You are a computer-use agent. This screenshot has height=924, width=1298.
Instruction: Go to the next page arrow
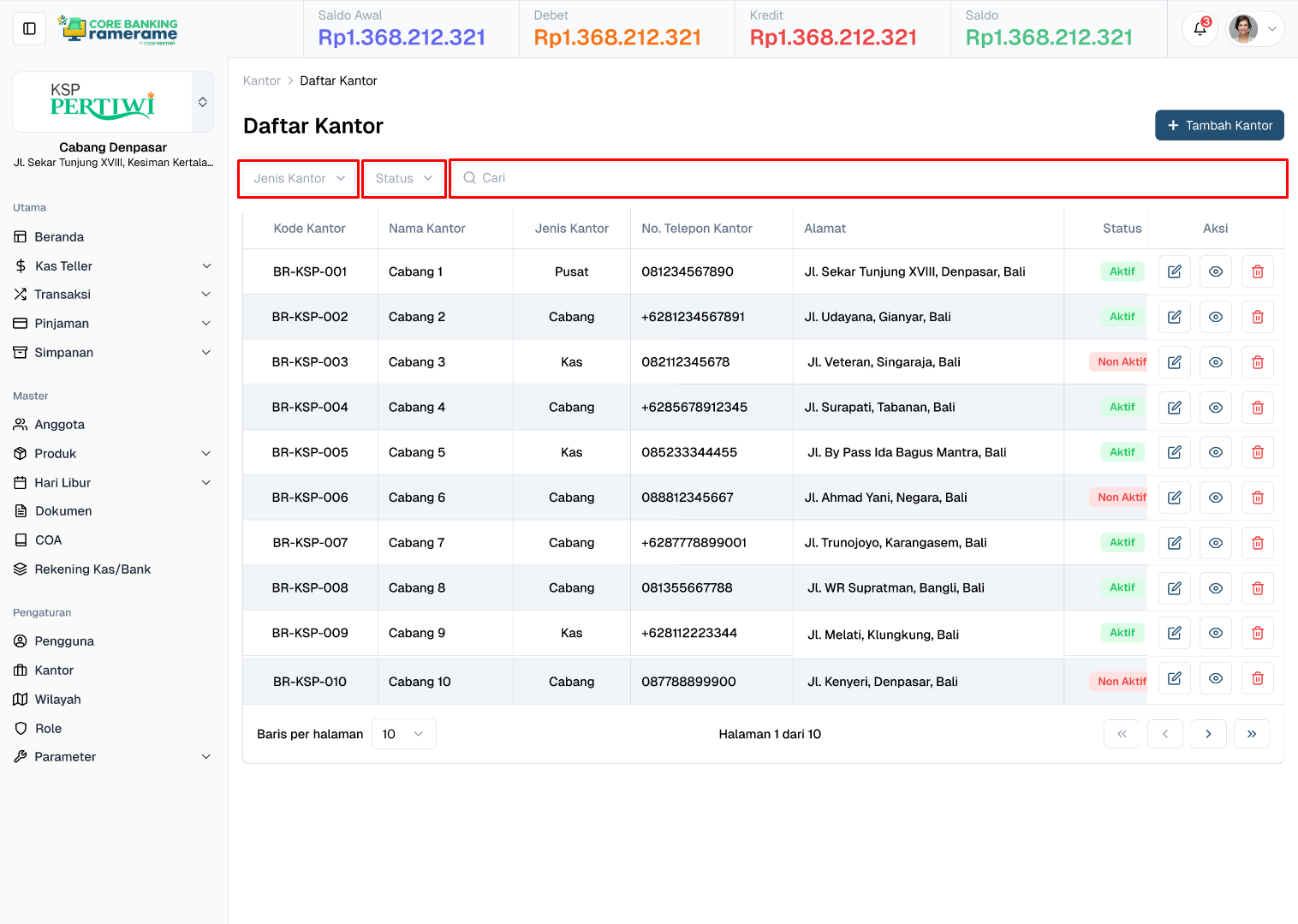pyautogui.click(x=1208, y=734)
